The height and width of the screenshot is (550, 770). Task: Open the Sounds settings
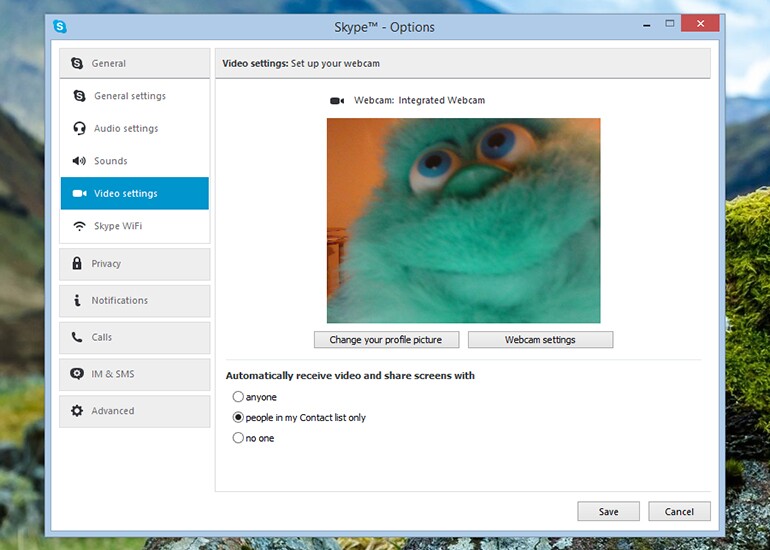tap(135, 161)
